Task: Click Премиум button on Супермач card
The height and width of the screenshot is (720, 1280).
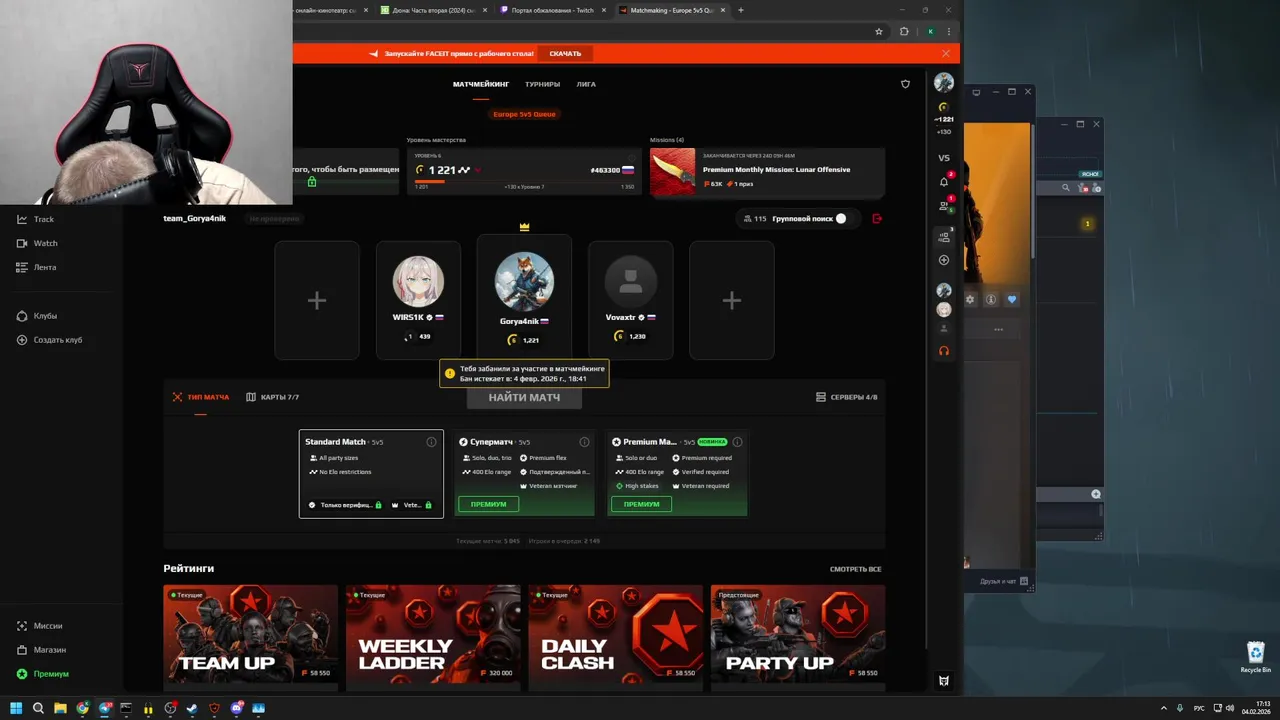Action: [x=488, y=504]
